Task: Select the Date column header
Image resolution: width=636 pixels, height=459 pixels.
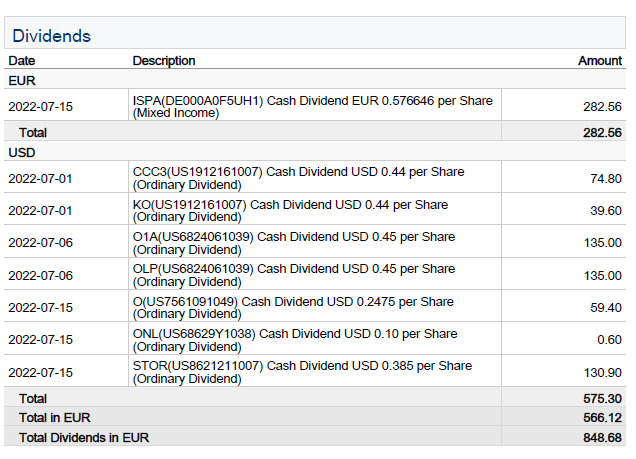Action: [x=21, y=61]
